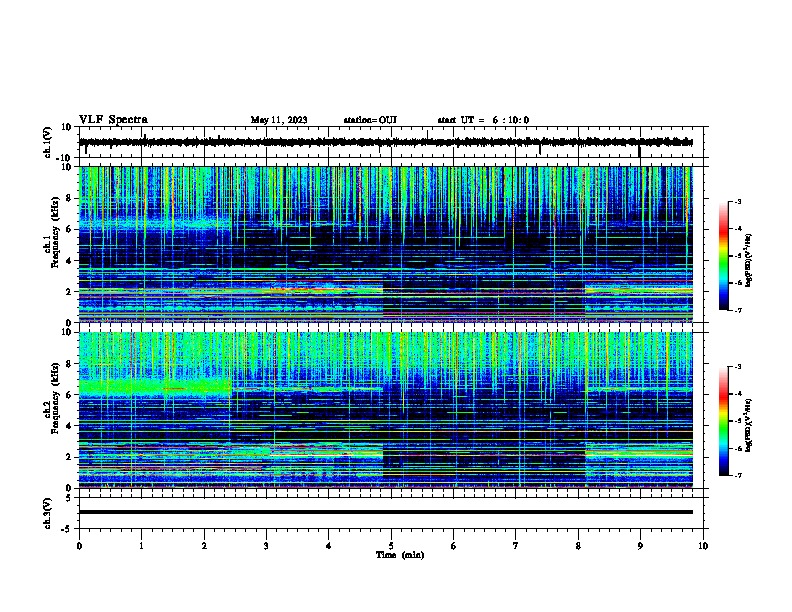Select the "start UT = 6 : 10: 0" text

coord(483,120)
